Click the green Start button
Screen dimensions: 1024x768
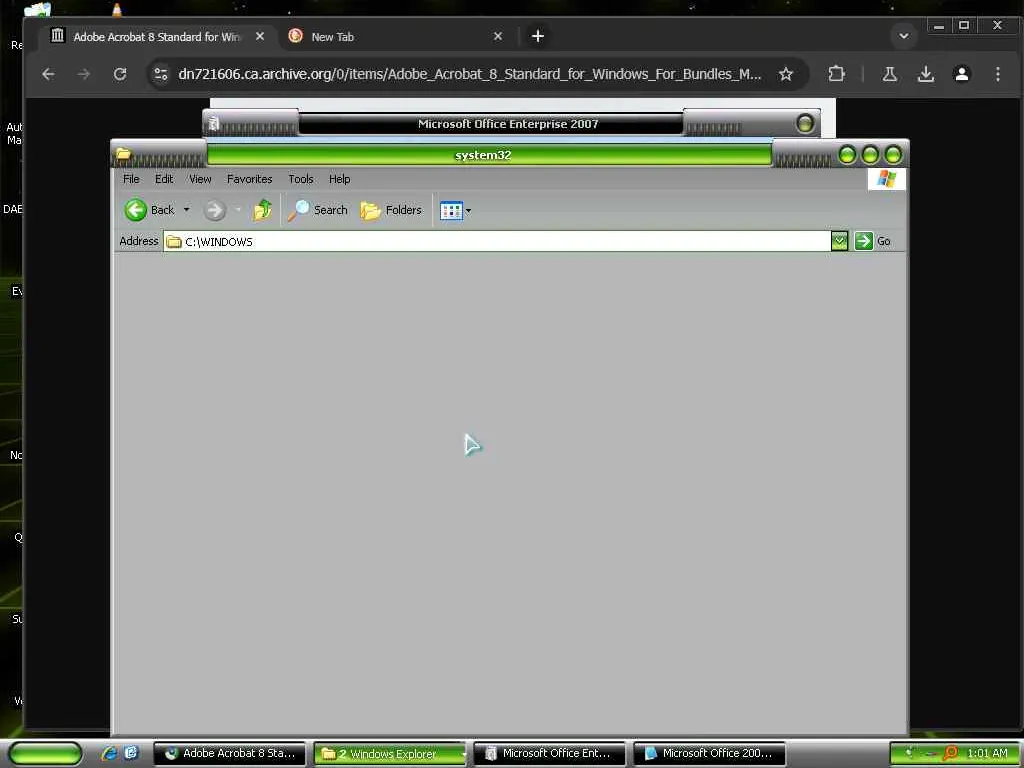[46, 754]
